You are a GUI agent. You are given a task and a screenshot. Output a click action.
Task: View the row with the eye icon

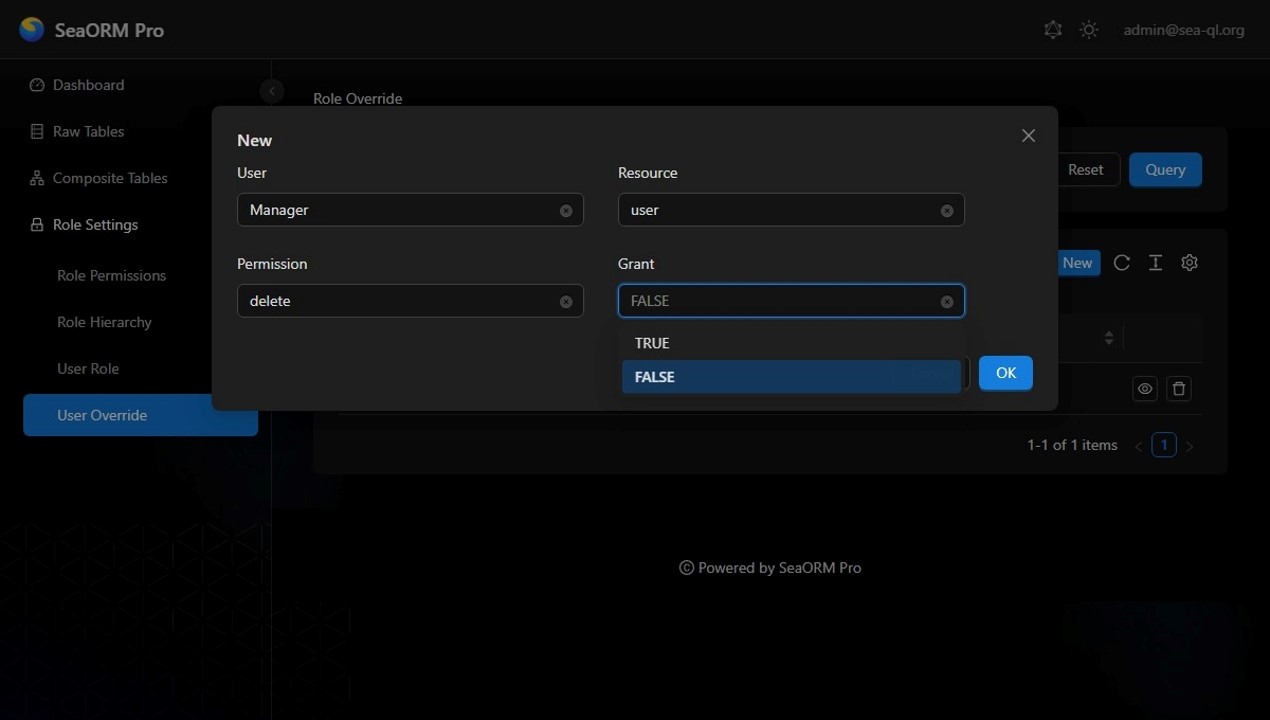pos(1145,389)
